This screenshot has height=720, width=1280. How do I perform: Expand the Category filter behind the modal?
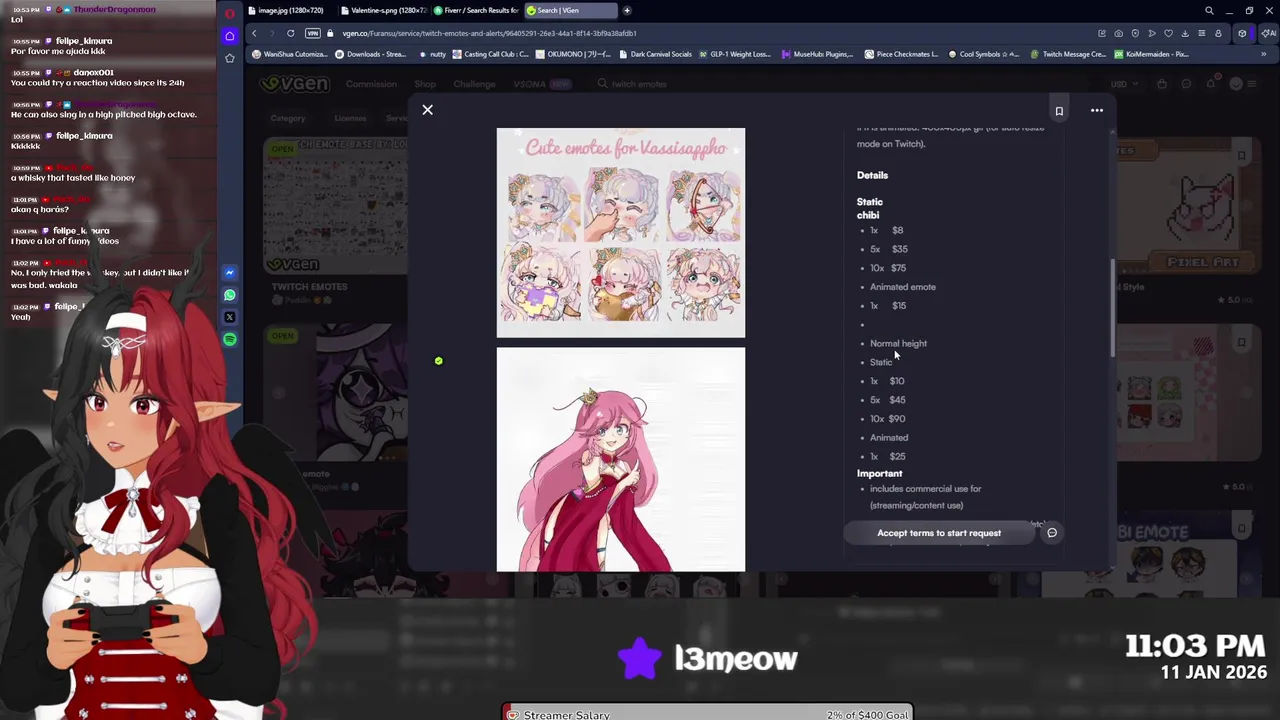[288, 118]
